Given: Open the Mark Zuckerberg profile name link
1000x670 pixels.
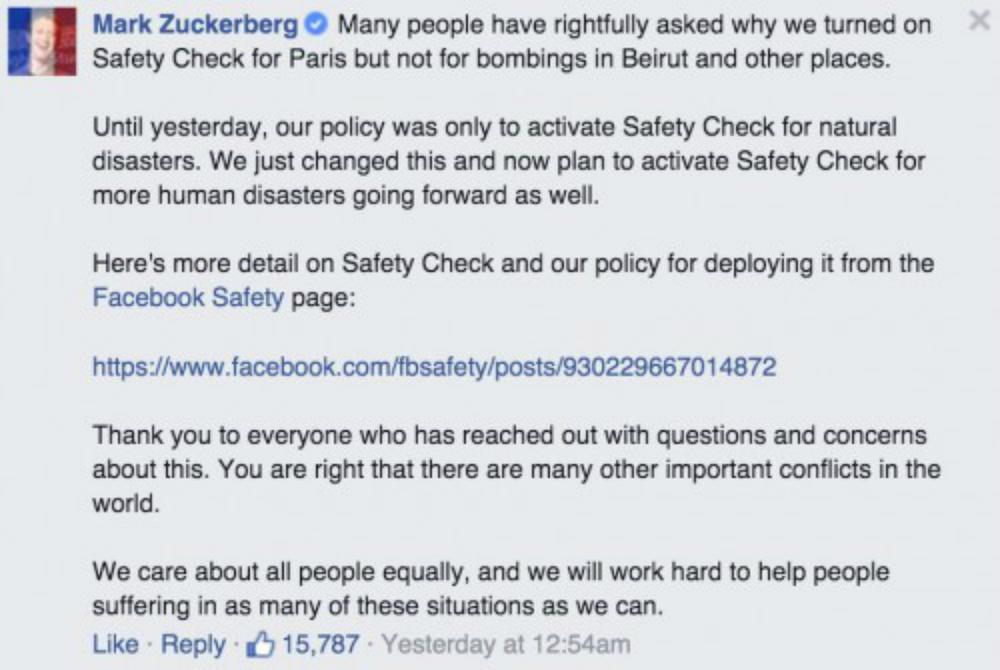Looking at the screenshot, I should coord(194,25).
